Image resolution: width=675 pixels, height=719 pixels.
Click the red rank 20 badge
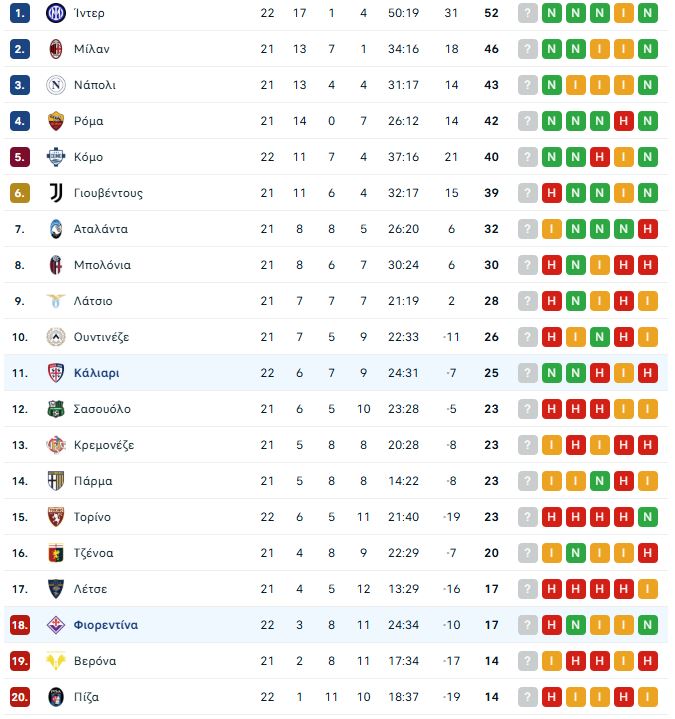(20, 697)
